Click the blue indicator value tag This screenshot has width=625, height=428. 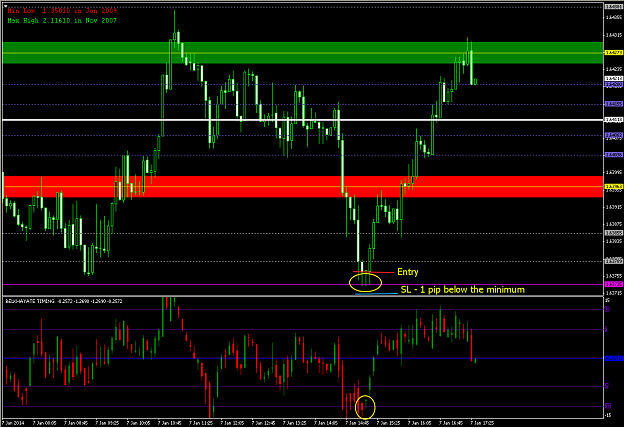tap(614, 358)
